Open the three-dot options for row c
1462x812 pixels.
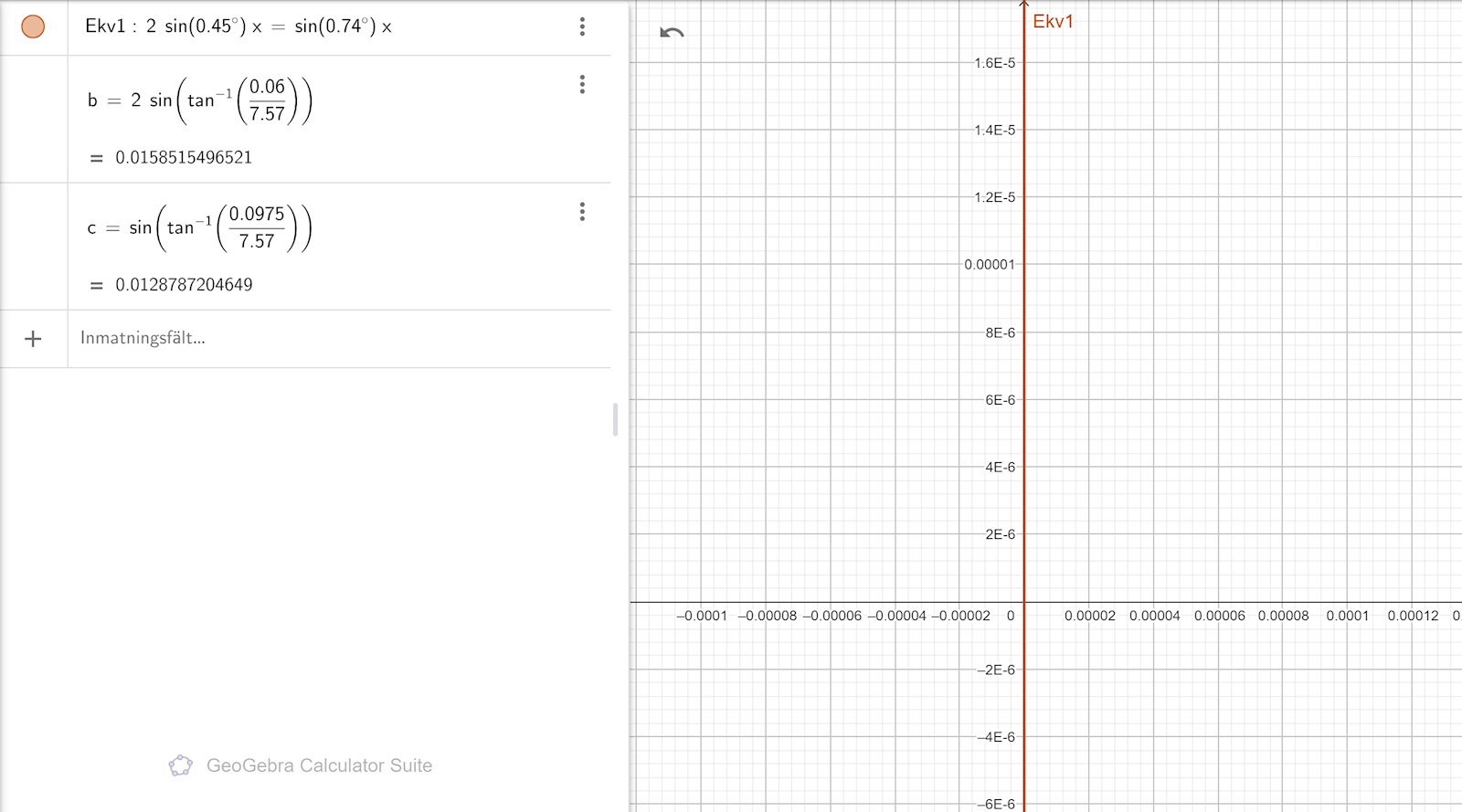point(582,212)
